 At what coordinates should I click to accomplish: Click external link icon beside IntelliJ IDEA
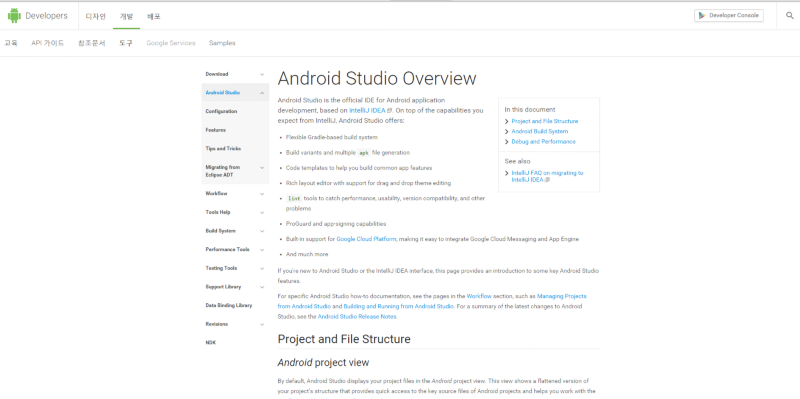[x=390, y=110]
